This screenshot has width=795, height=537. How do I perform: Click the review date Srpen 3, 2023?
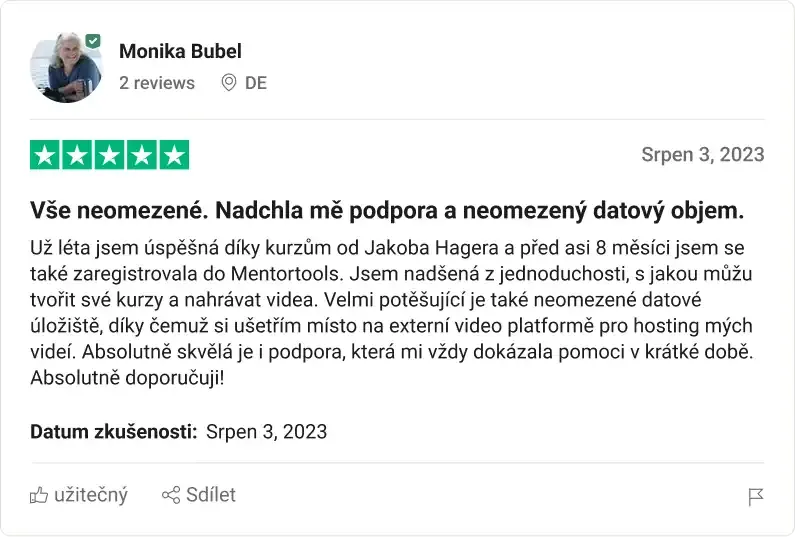[702, 155]
